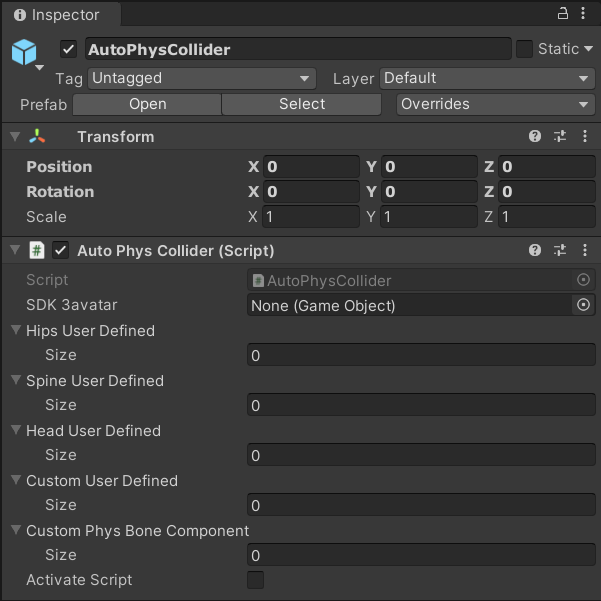This screenshot has height=601, width=601.
Task: Open the prefab Overrides dropdown
Action: 495,104
